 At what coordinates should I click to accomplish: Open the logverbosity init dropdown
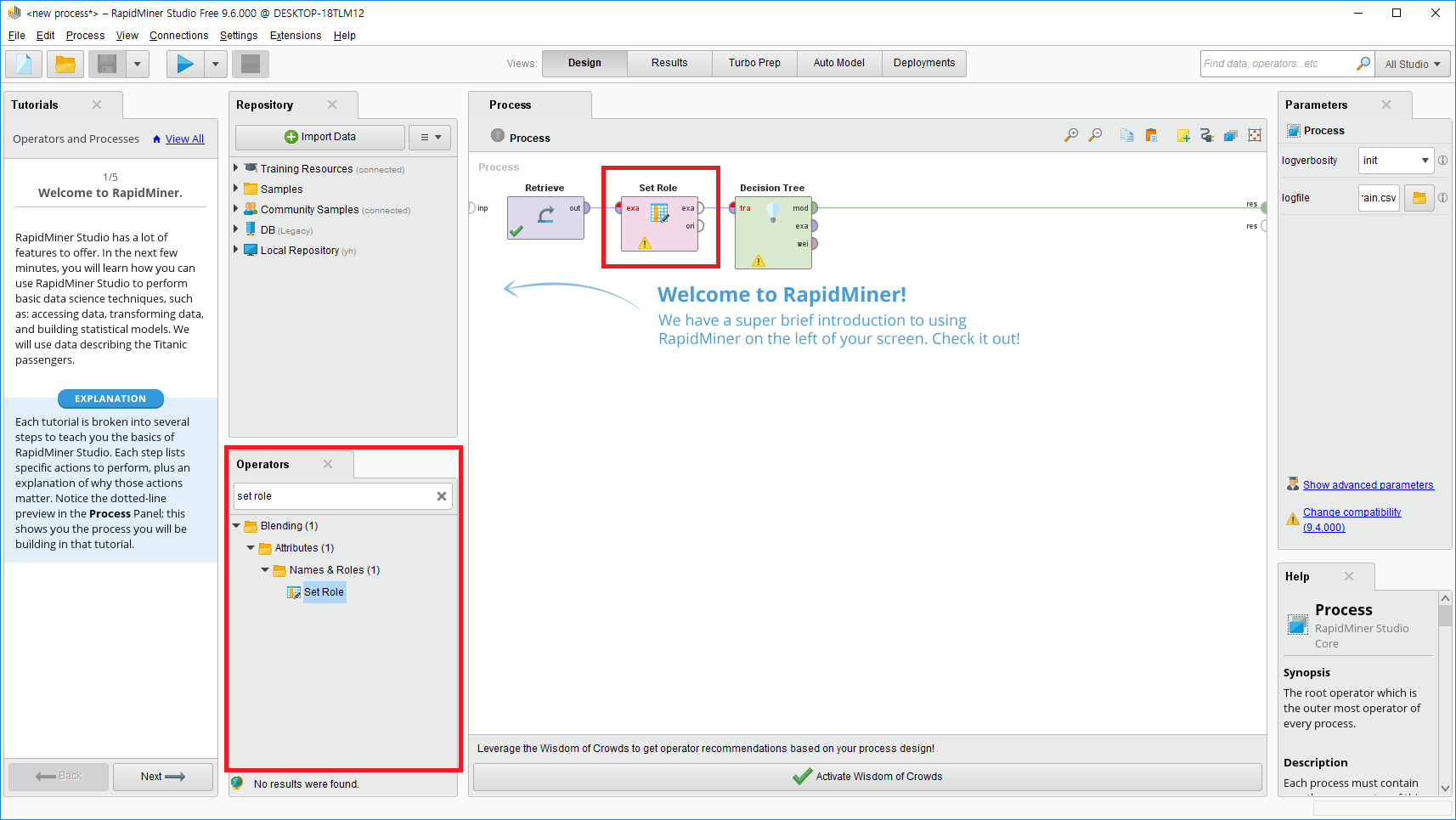coord(1396,161)
